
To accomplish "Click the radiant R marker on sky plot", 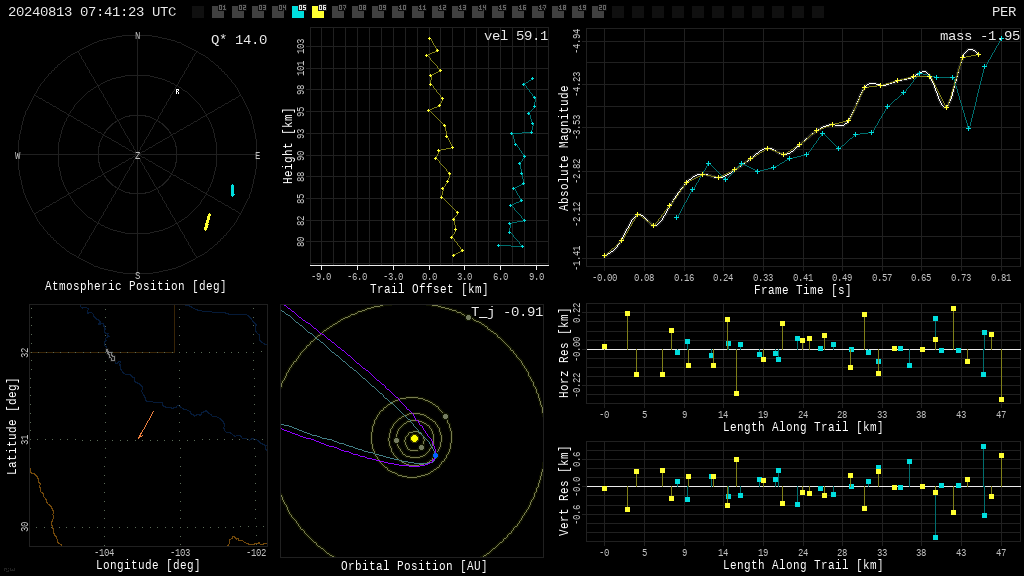I will pyautogui.click(x=177, y=92).
